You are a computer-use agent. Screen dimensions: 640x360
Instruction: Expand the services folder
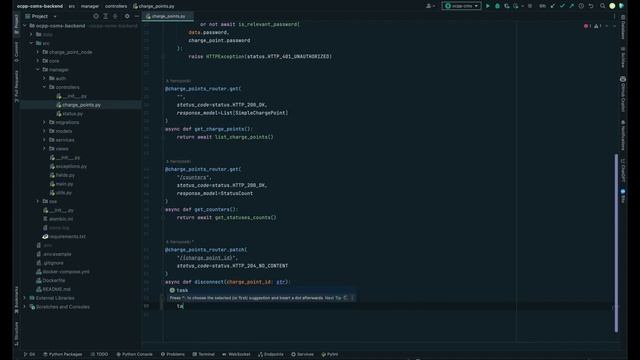pos(44,140)
